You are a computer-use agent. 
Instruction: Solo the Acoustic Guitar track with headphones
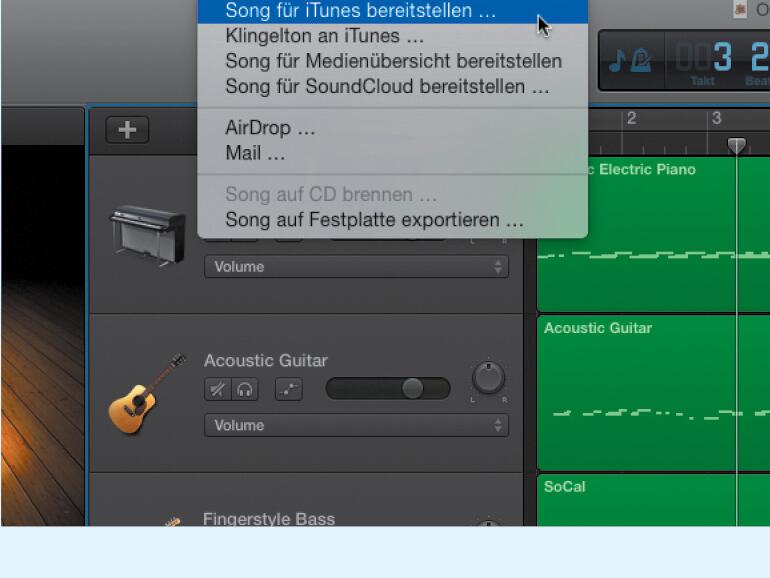click(244, 390)
